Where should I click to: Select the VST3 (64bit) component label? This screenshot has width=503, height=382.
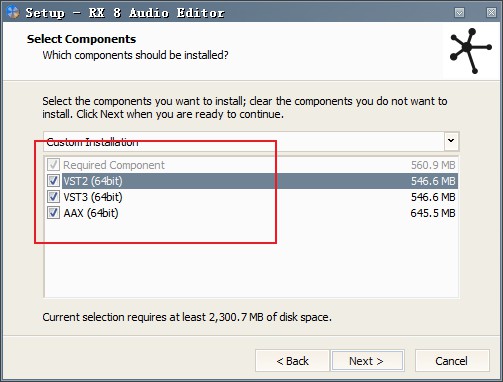coord(93,197)
